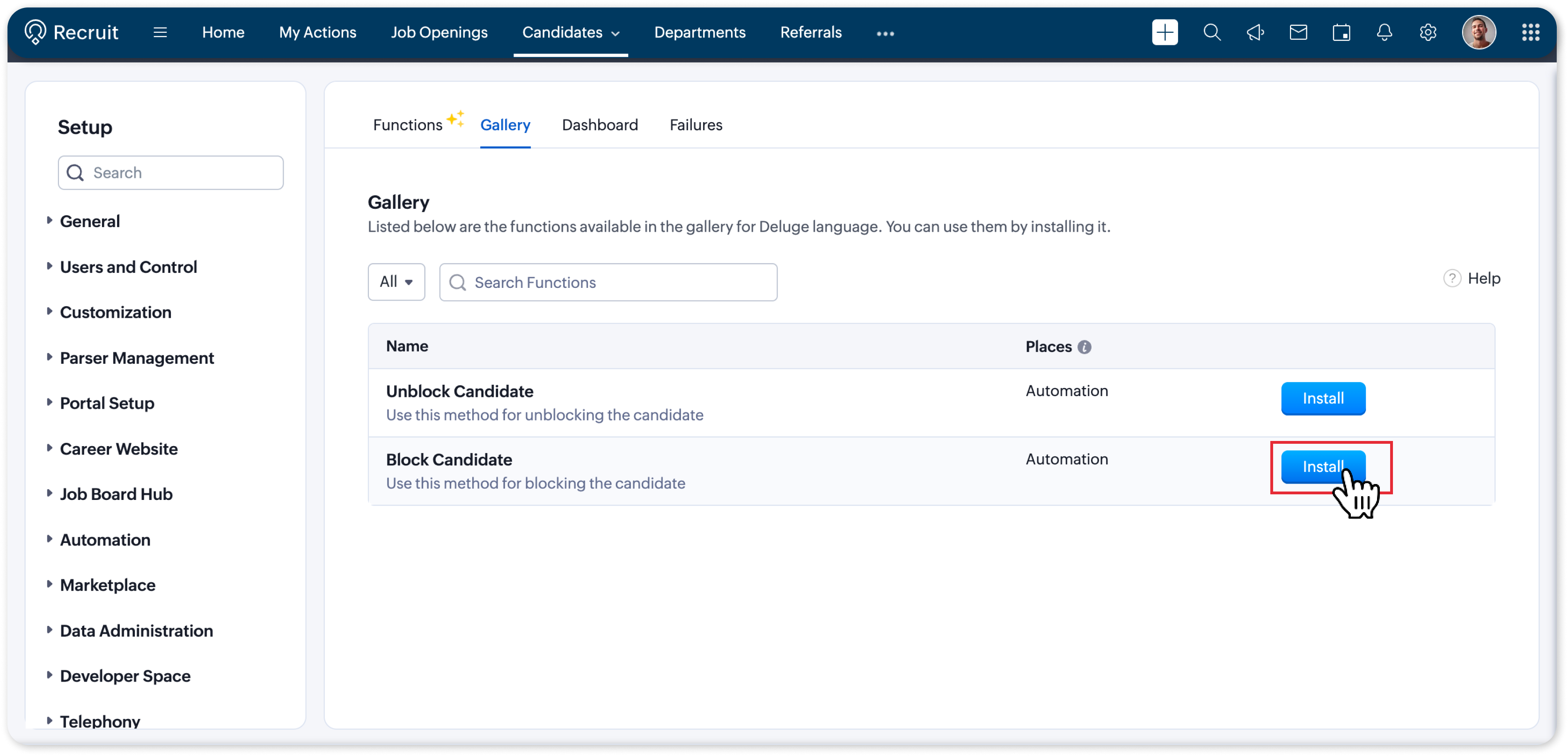Show notifications bell icon
Screen dimensions: 1568x756
pos(1384,32)
